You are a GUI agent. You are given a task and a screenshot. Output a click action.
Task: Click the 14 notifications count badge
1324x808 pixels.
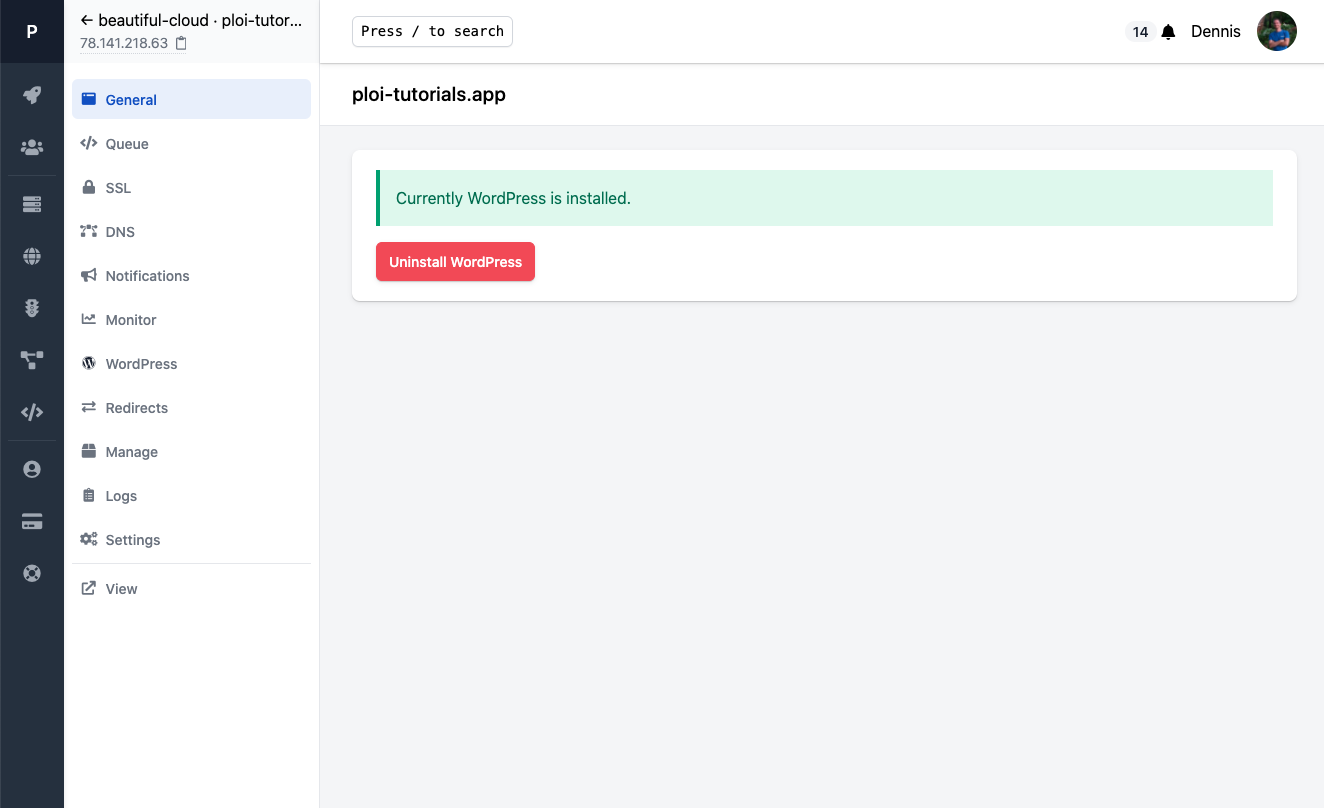coord(1140,32)
